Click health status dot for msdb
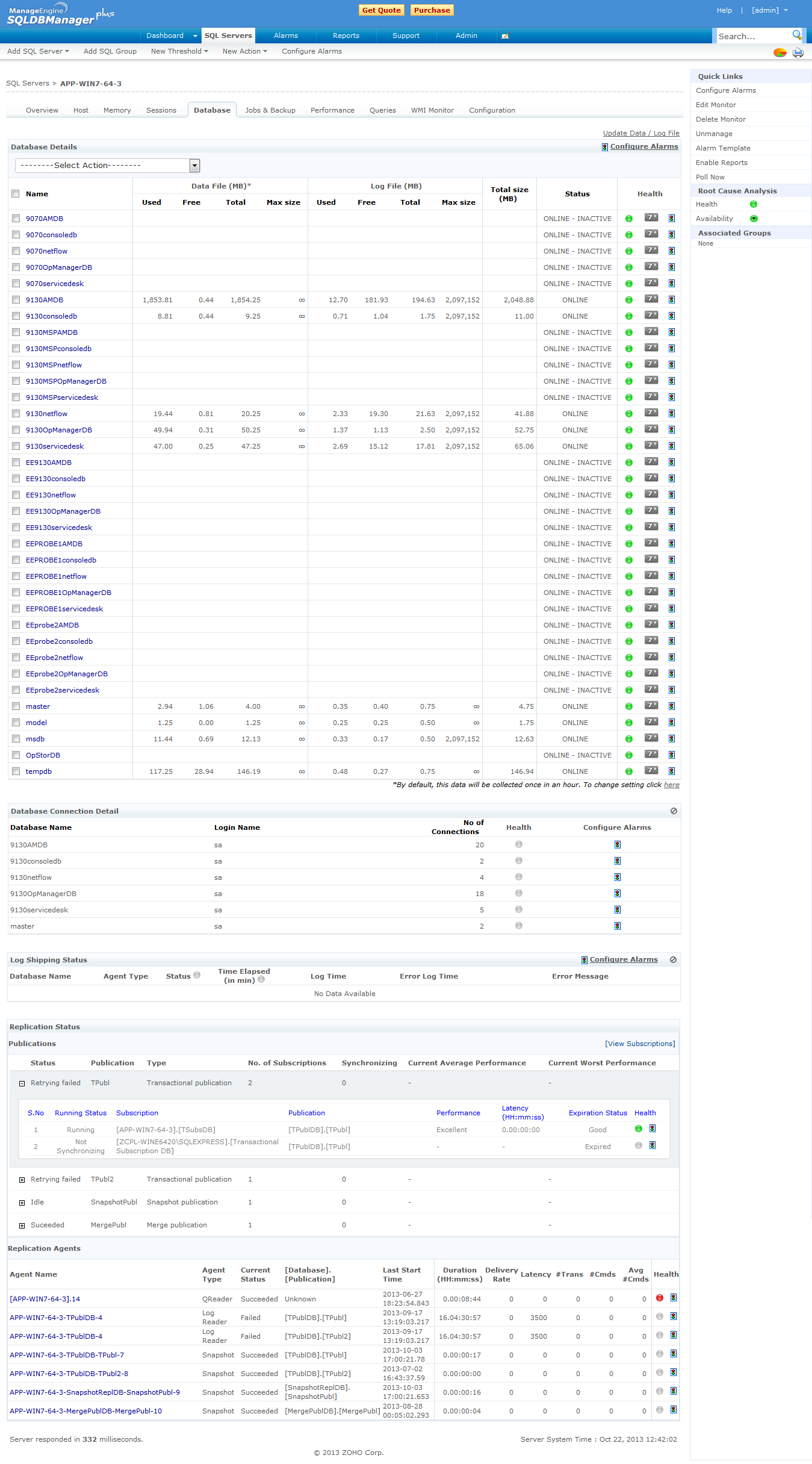812x1464 pixels. click(629, 739)
